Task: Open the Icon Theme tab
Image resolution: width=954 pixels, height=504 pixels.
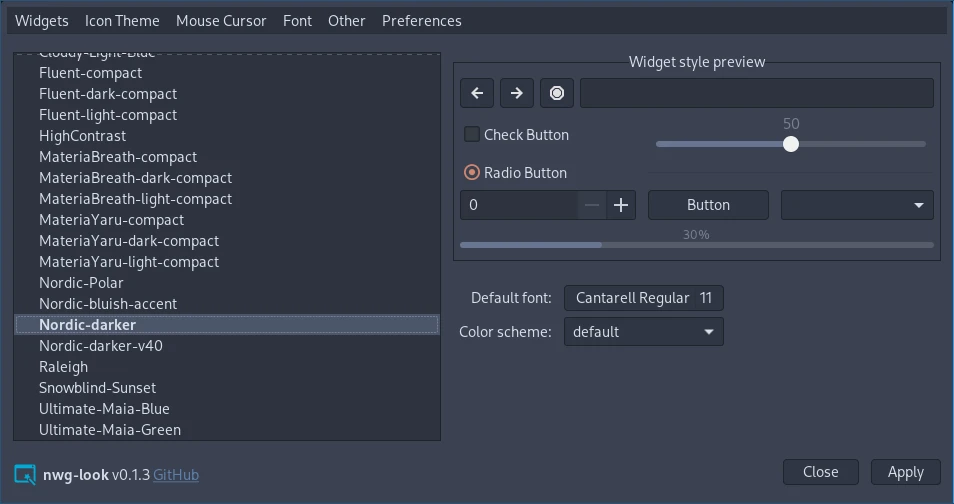Action: pyautogui.click(x=122, y=21)
